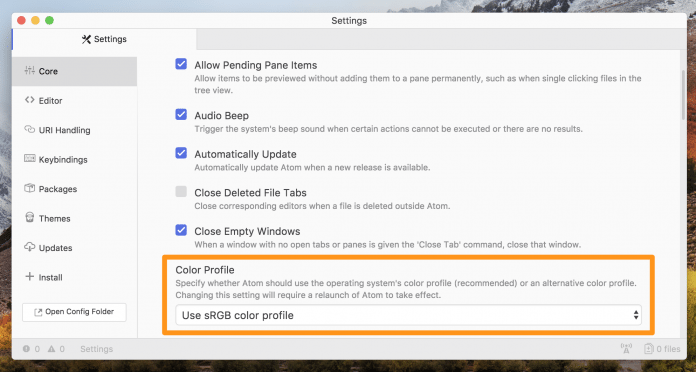This screenshot has width=696, height=372.
Task: Select the Settings tab
Action: pos(104,39)
